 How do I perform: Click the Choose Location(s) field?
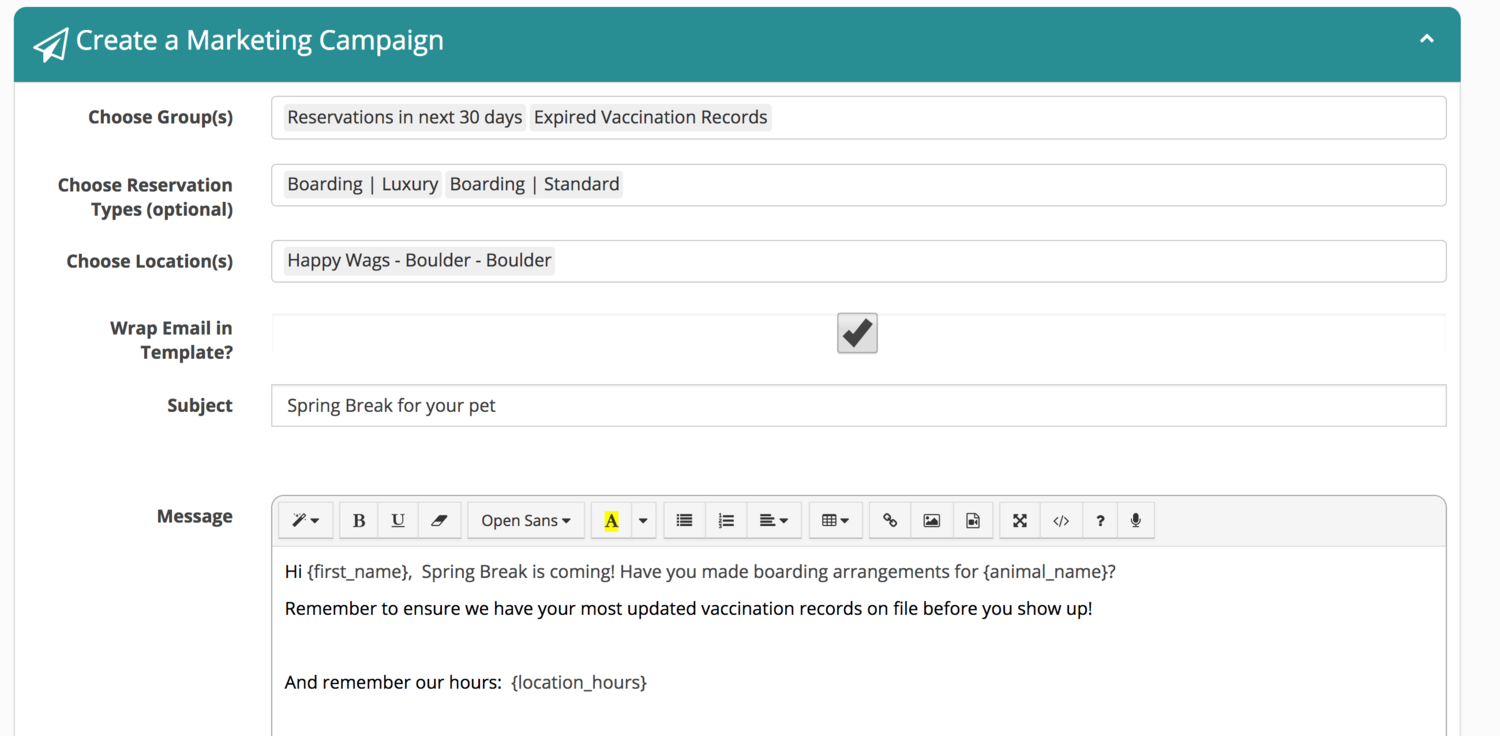[x=858, y=261]
